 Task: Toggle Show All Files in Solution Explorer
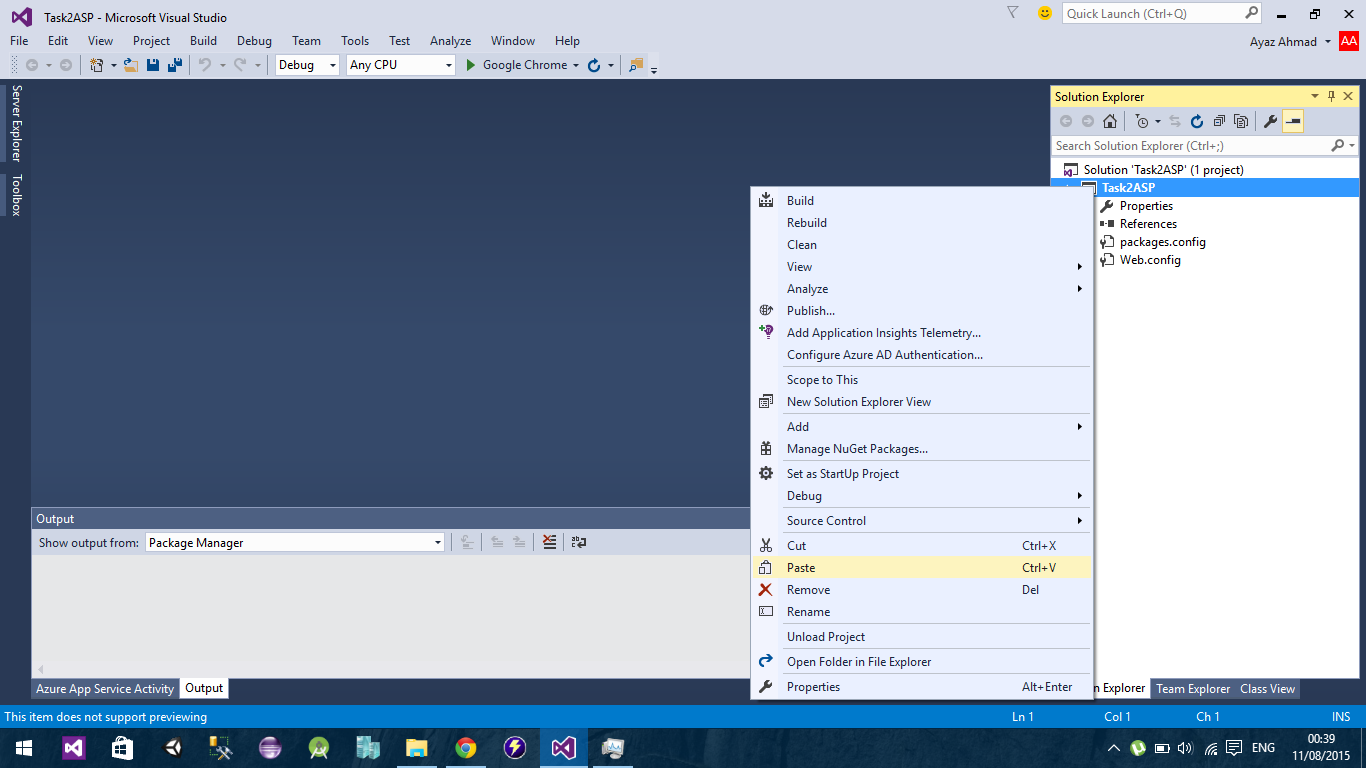(x=1241, y=122)
